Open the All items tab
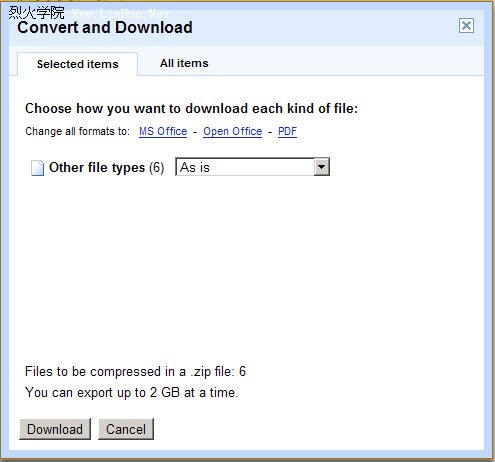495x462 pixels. coord(184,63)
